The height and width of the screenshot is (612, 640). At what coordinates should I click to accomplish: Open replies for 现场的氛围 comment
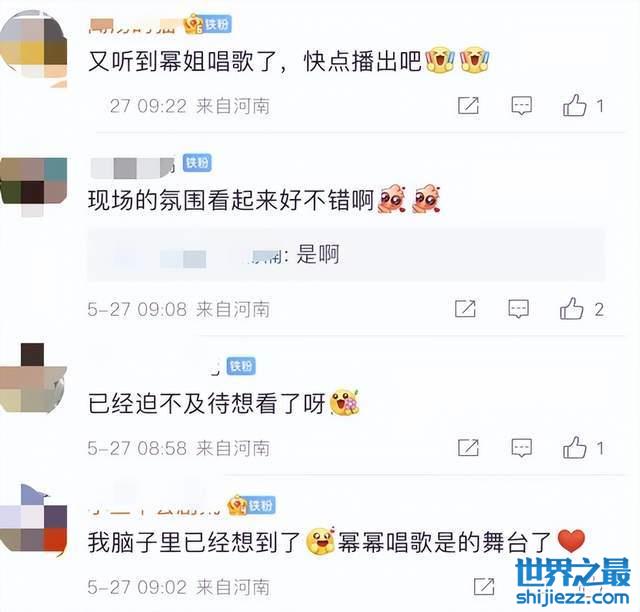click(x=518, y=309)
